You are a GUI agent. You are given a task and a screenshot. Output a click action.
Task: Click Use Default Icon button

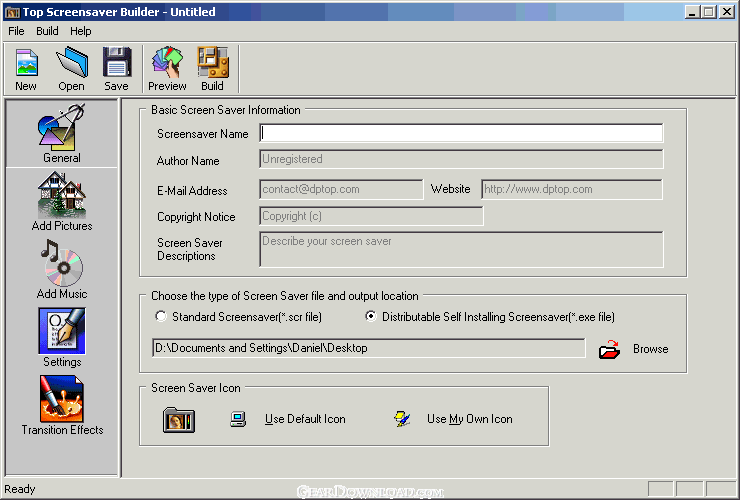click(x=305, y=419)
